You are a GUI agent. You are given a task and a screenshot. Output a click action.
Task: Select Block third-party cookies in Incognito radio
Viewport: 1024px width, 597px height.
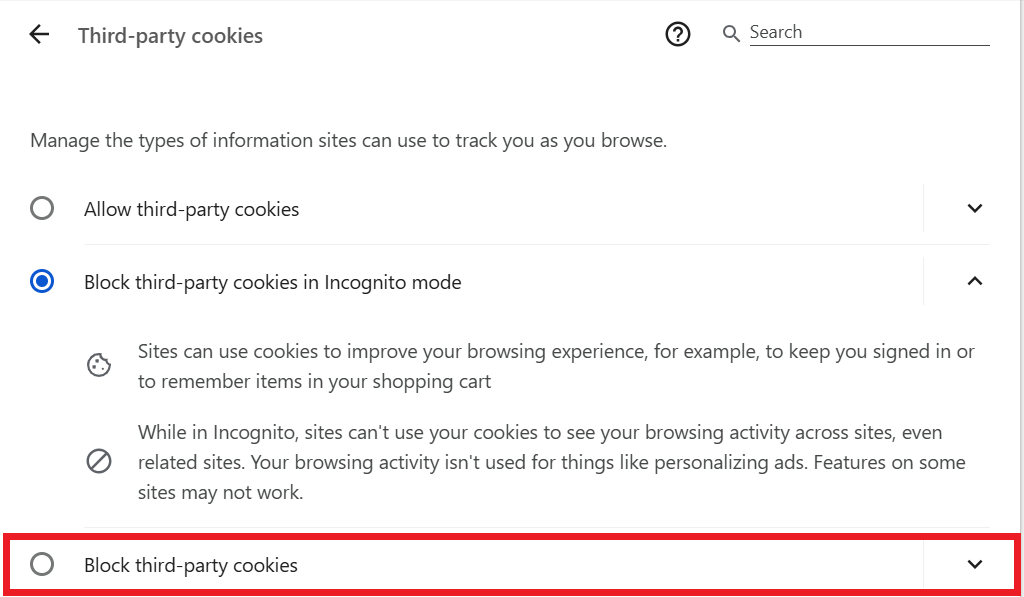pos(42,282)
